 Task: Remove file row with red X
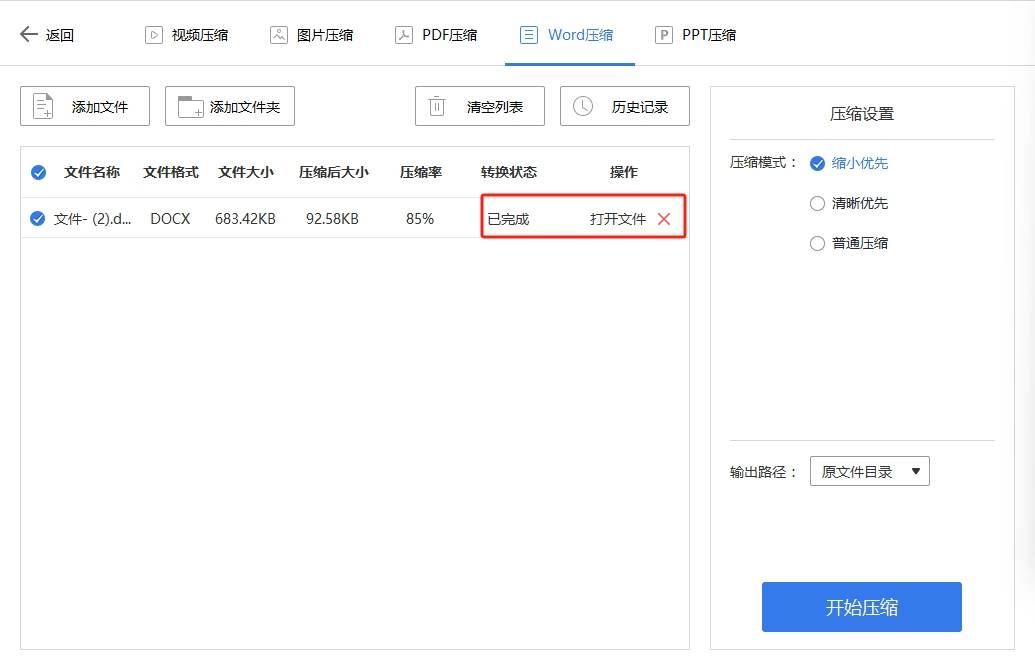click(x=664, y=218)
